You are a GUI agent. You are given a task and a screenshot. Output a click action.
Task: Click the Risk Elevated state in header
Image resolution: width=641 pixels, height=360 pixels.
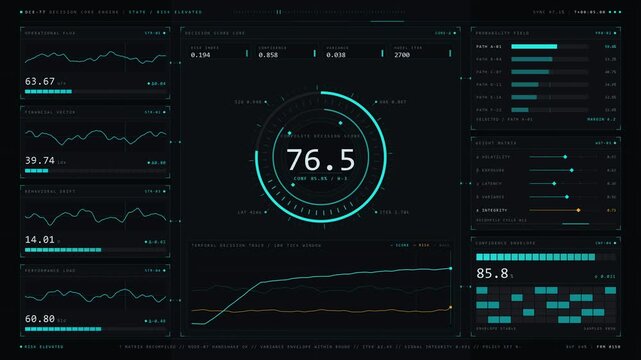click(178, 12)
